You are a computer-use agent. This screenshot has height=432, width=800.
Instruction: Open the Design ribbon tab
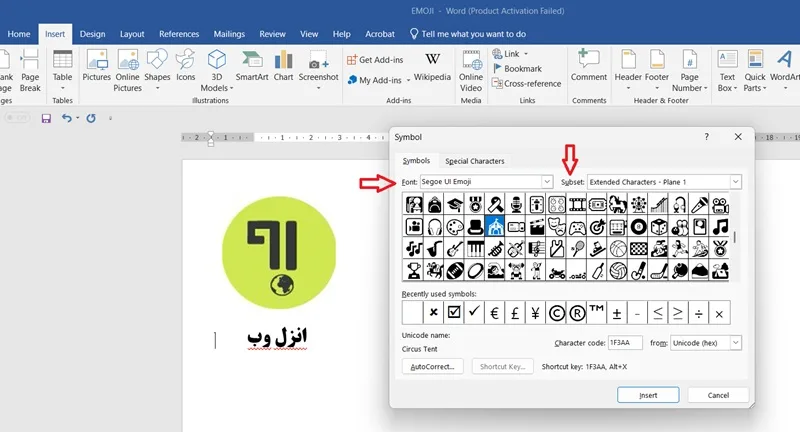92,34
